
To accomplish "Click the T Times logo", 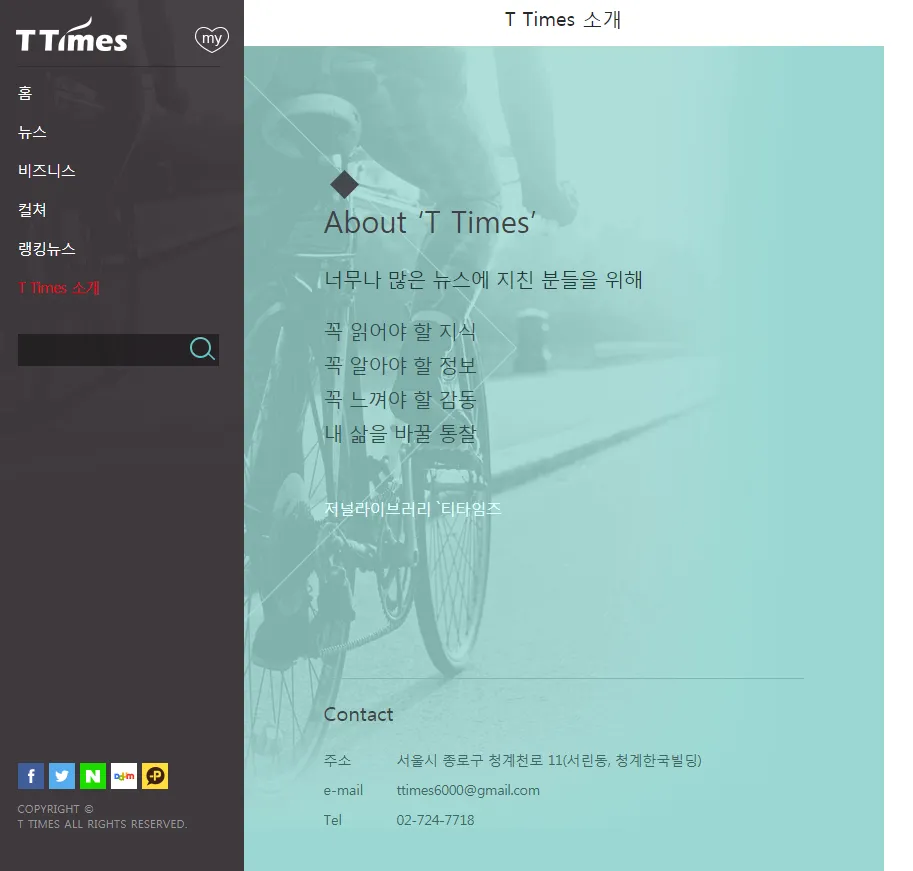I will tap(71, 36).
